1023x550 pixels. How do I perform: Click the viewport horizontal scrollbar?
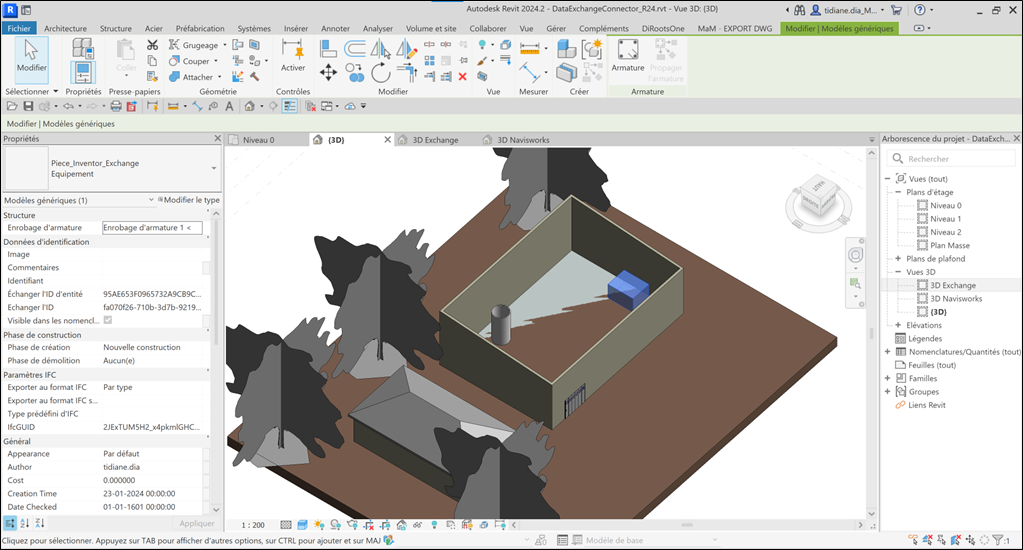click(687, 525)
